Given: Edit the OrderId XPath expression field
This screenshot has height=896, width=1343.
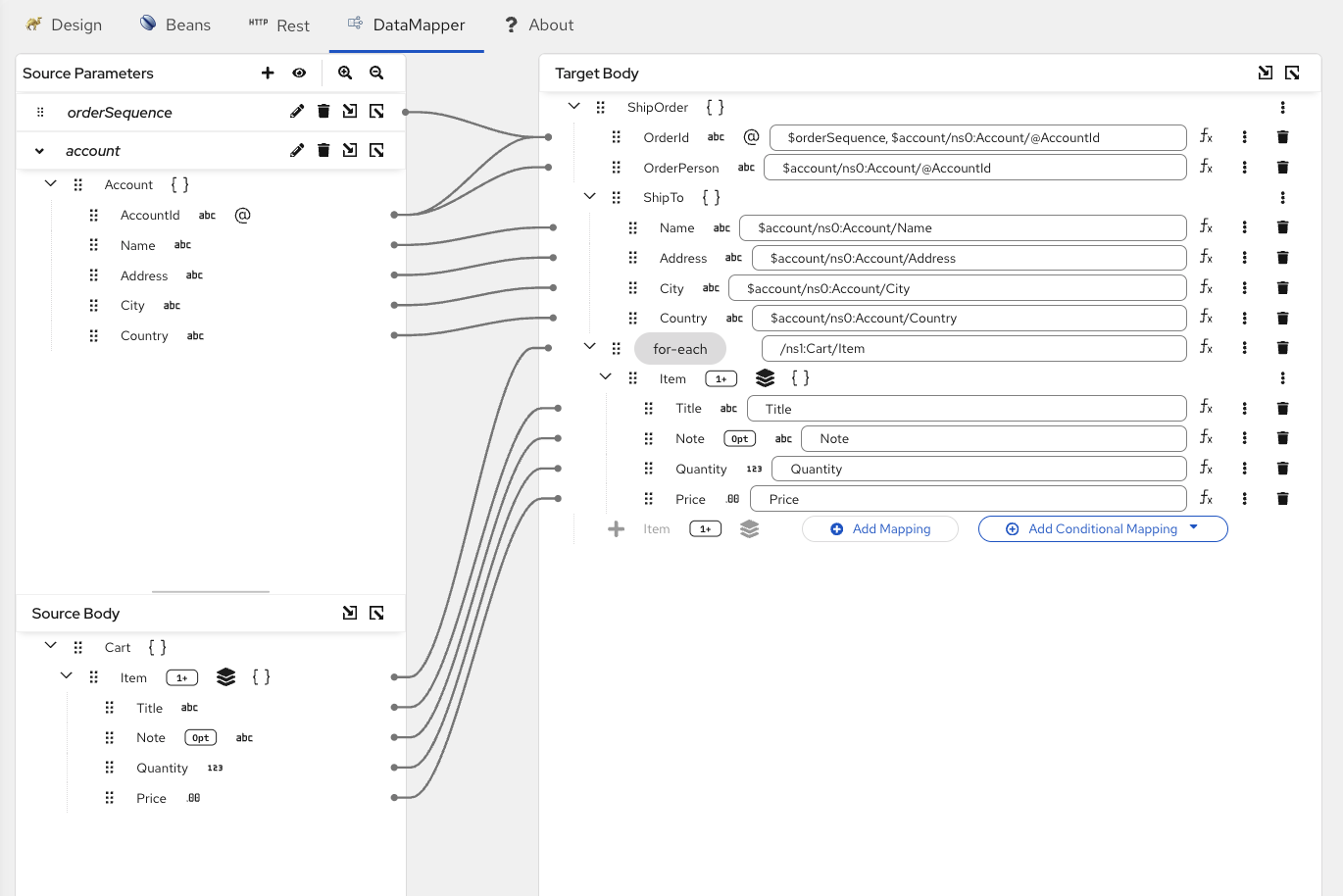Looking at the screenshot, I should [x=978, y=138].
